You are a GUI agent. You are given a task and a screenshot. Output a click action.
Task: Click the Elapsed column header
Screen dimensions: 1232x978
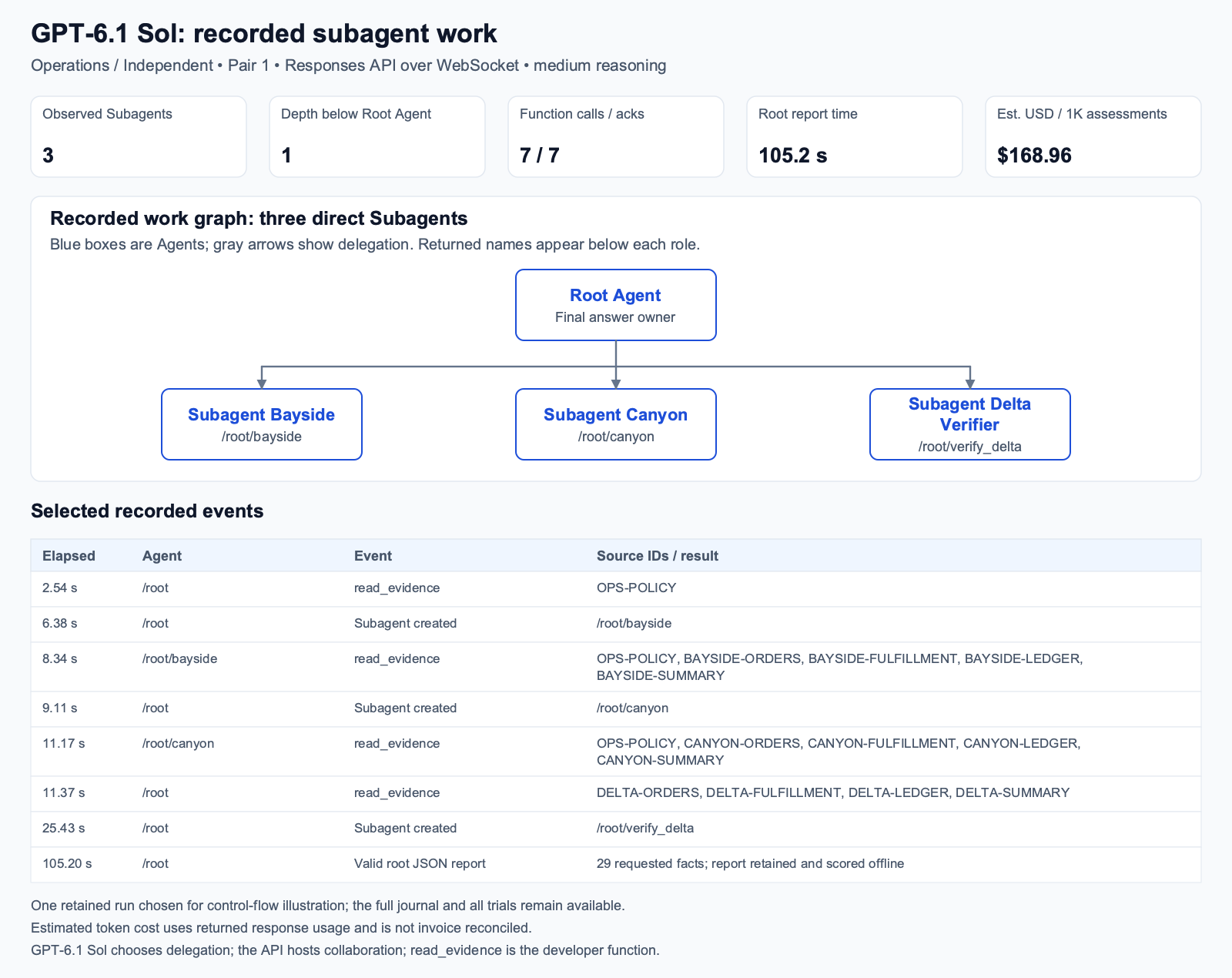click(x=69, y=556)
